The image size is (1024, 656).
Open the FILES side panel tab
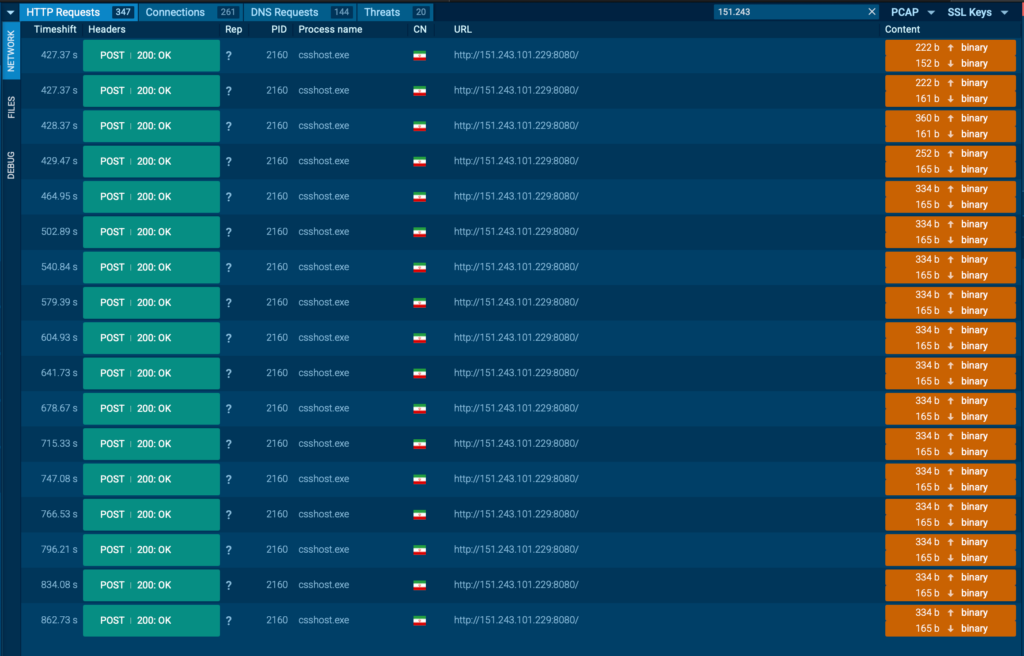tap(11, 108)
